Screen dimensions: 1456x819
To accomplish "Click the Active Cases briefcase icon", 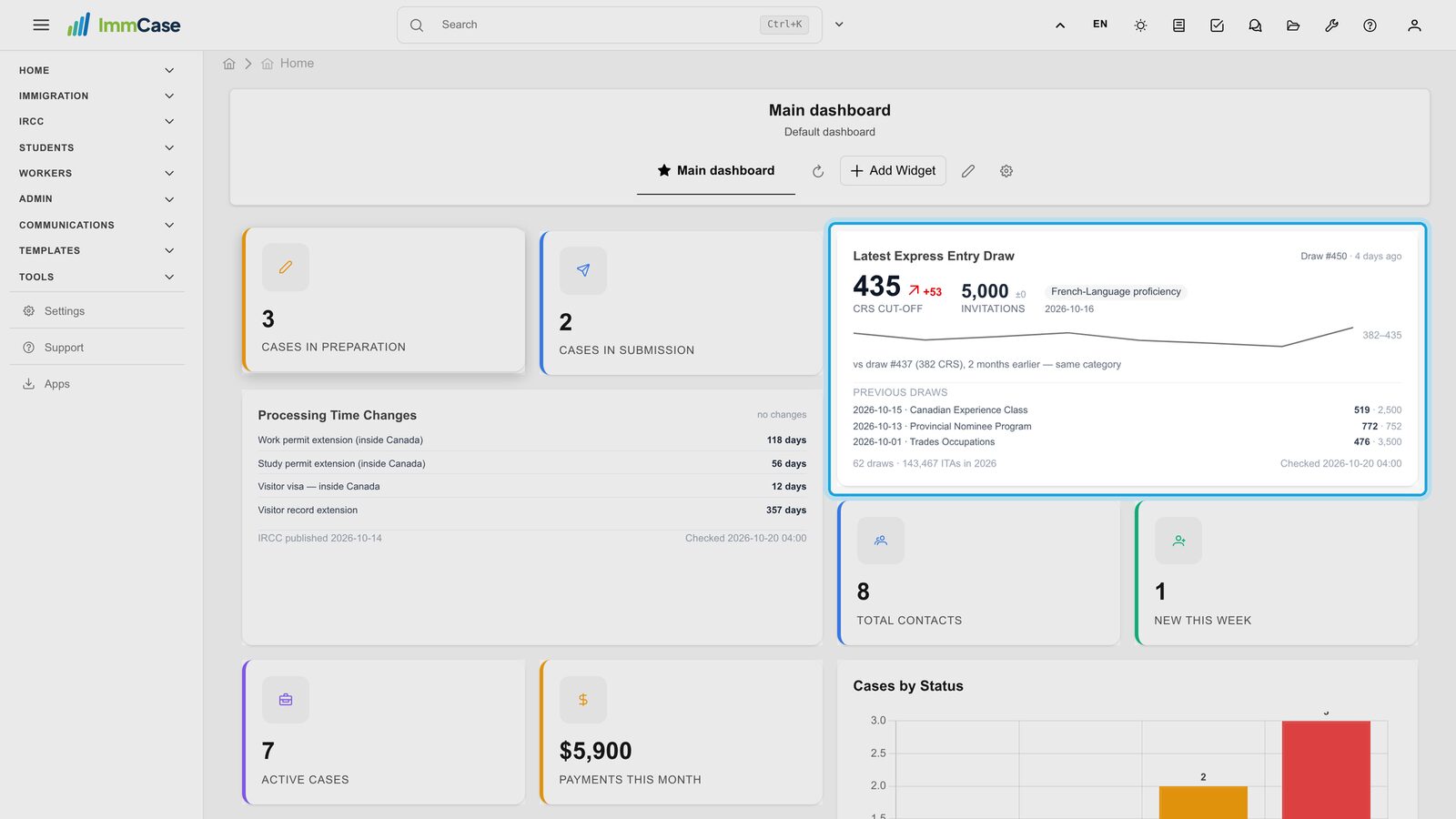I will pyautogui.click(x=286, y=700).
